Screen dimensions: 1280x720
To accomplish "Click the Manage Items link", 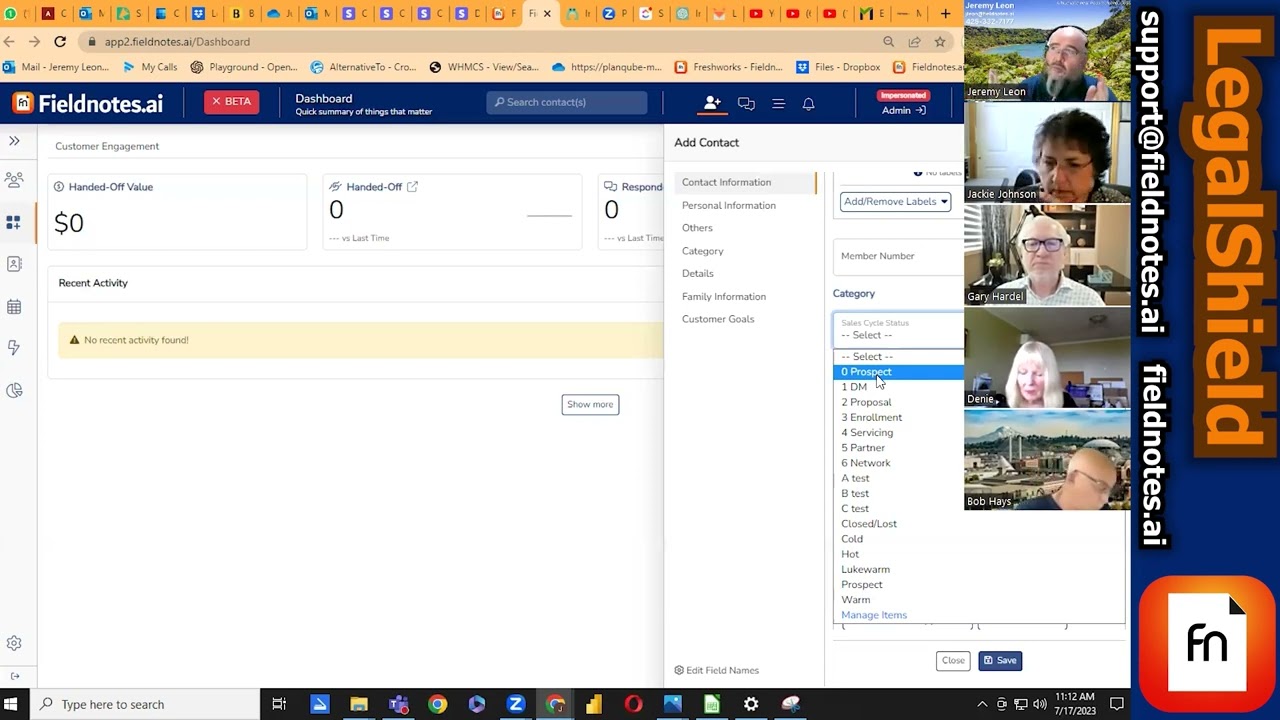I will tap(874, 615).
